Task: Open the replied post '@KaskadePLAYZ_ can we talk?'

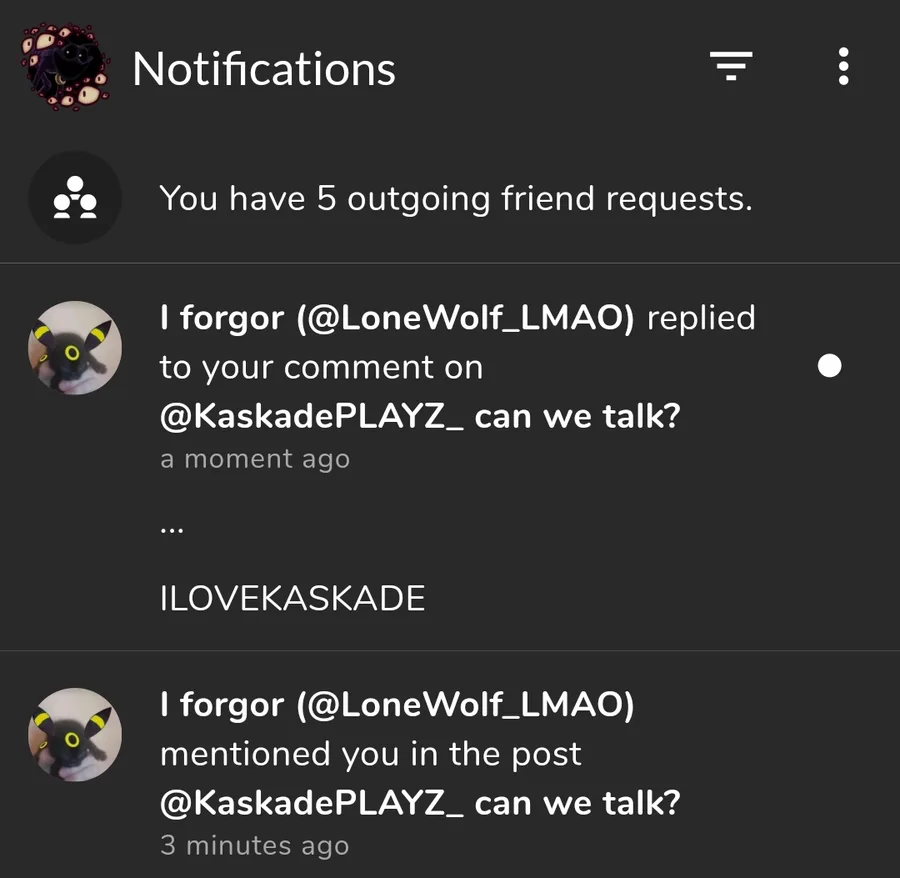Action: click(x=420, y=416)
